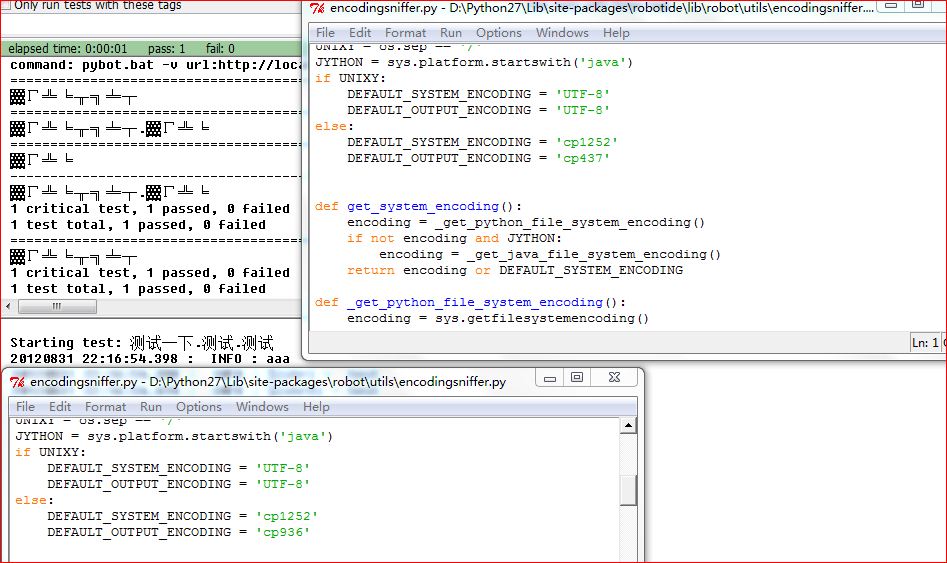Open the Edit menu in the lower IDLE window

tap(60, 407)
